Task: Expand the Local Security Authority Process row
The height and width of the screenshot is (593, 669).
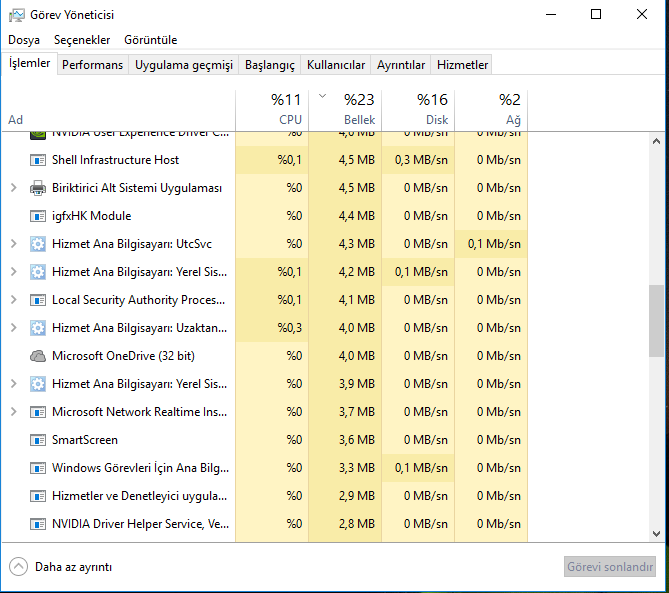Action: tap(14, 300)
